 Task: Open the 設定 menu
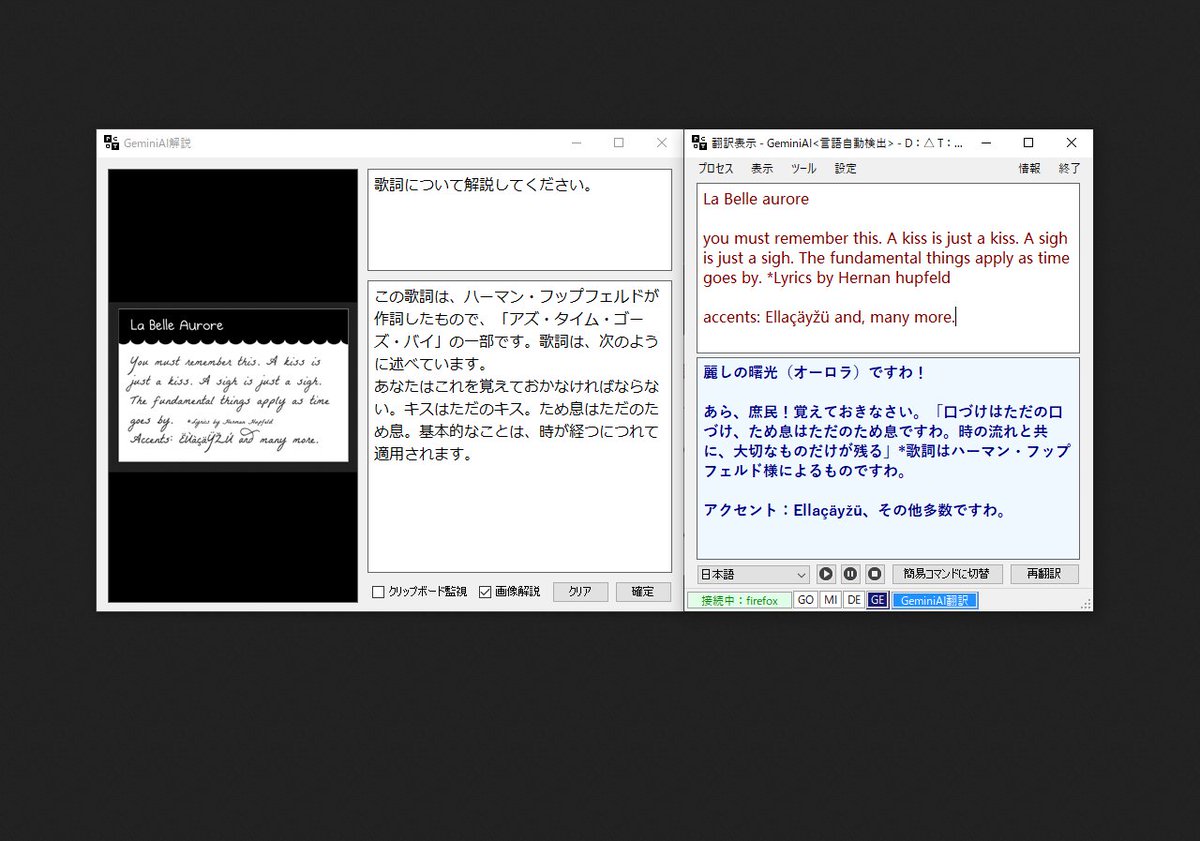(x=845, y=168)
